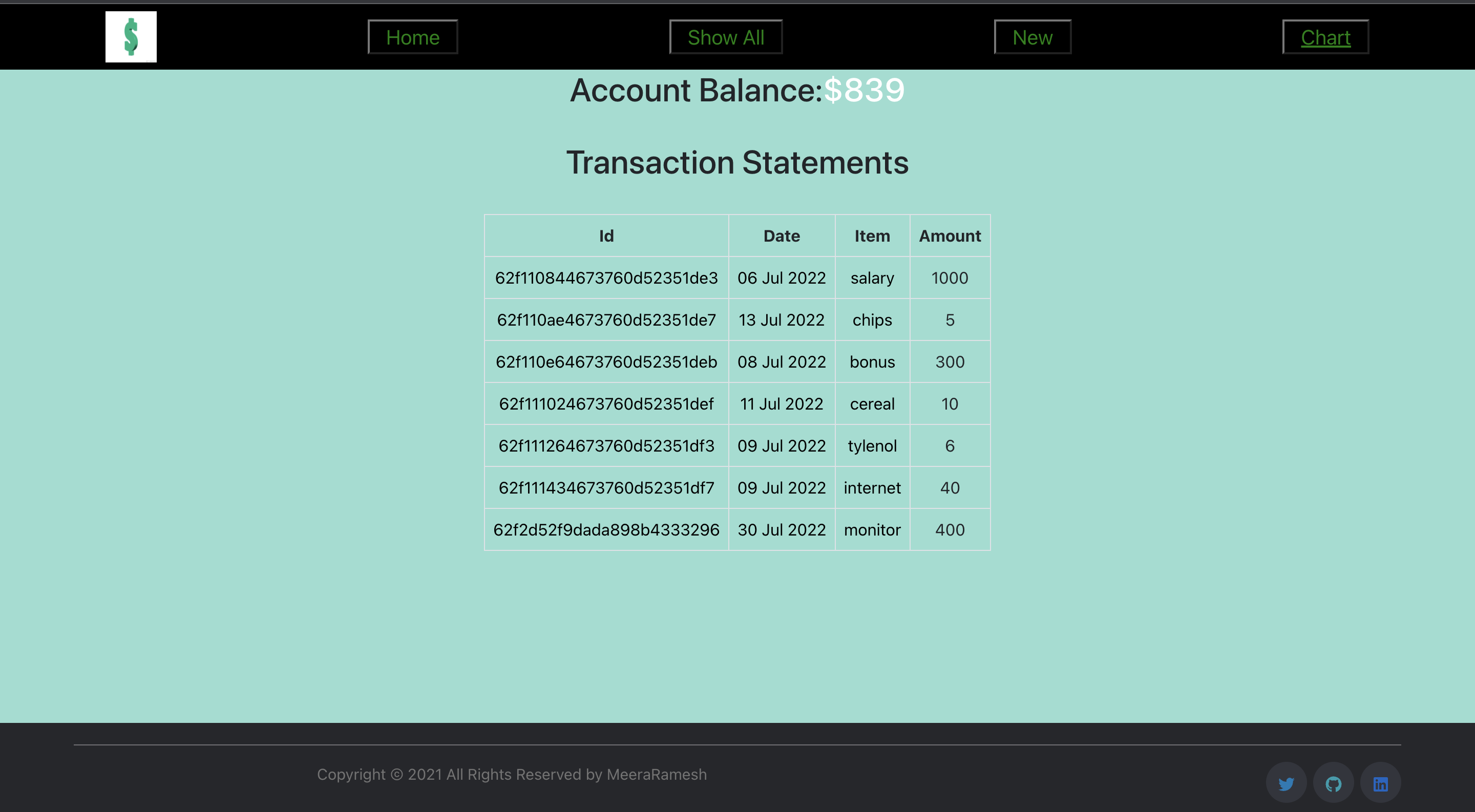
Task: Open the Chart link
Action: click(x=1325, y=37)
